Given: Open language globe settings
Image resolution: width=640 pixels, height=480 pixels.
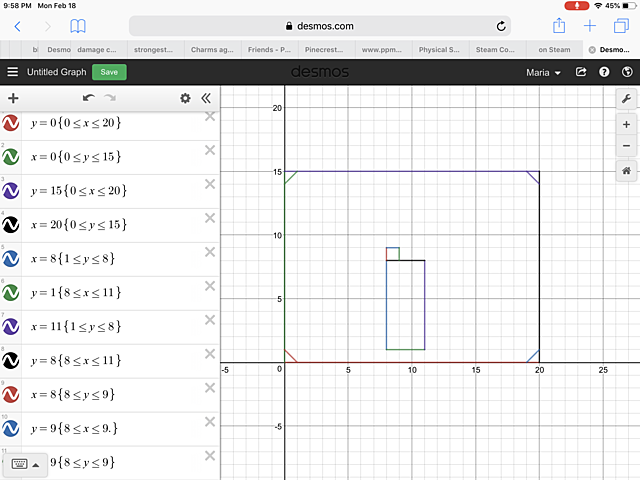Looking at the screenshot, I should [x=627, y=72].
